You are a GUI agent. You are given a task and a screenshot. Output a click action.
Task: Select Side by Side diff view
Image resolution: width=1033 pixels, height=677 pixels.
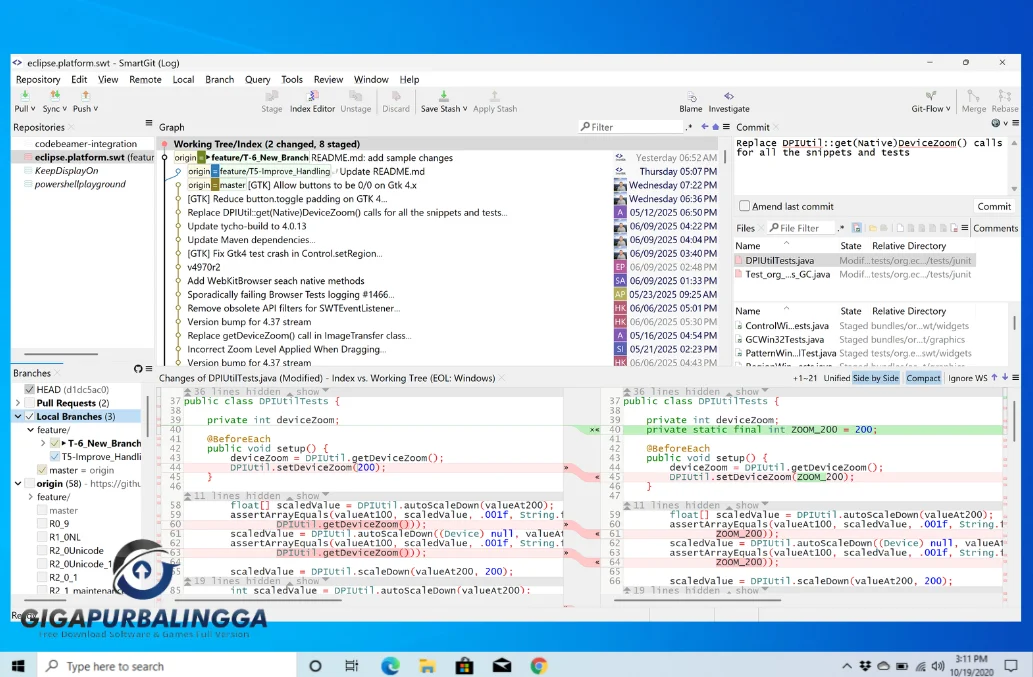point(876,378)
